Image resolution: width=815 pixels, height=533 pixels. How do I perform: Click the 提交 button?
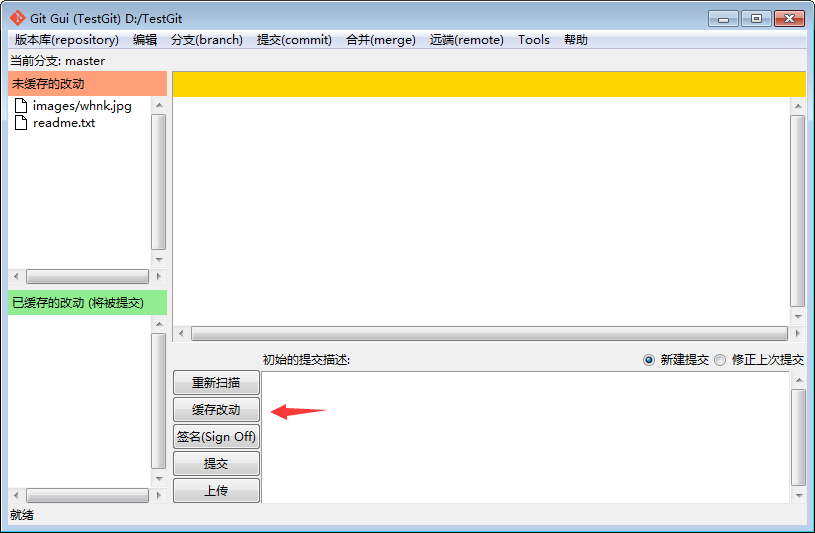point(216,464)
